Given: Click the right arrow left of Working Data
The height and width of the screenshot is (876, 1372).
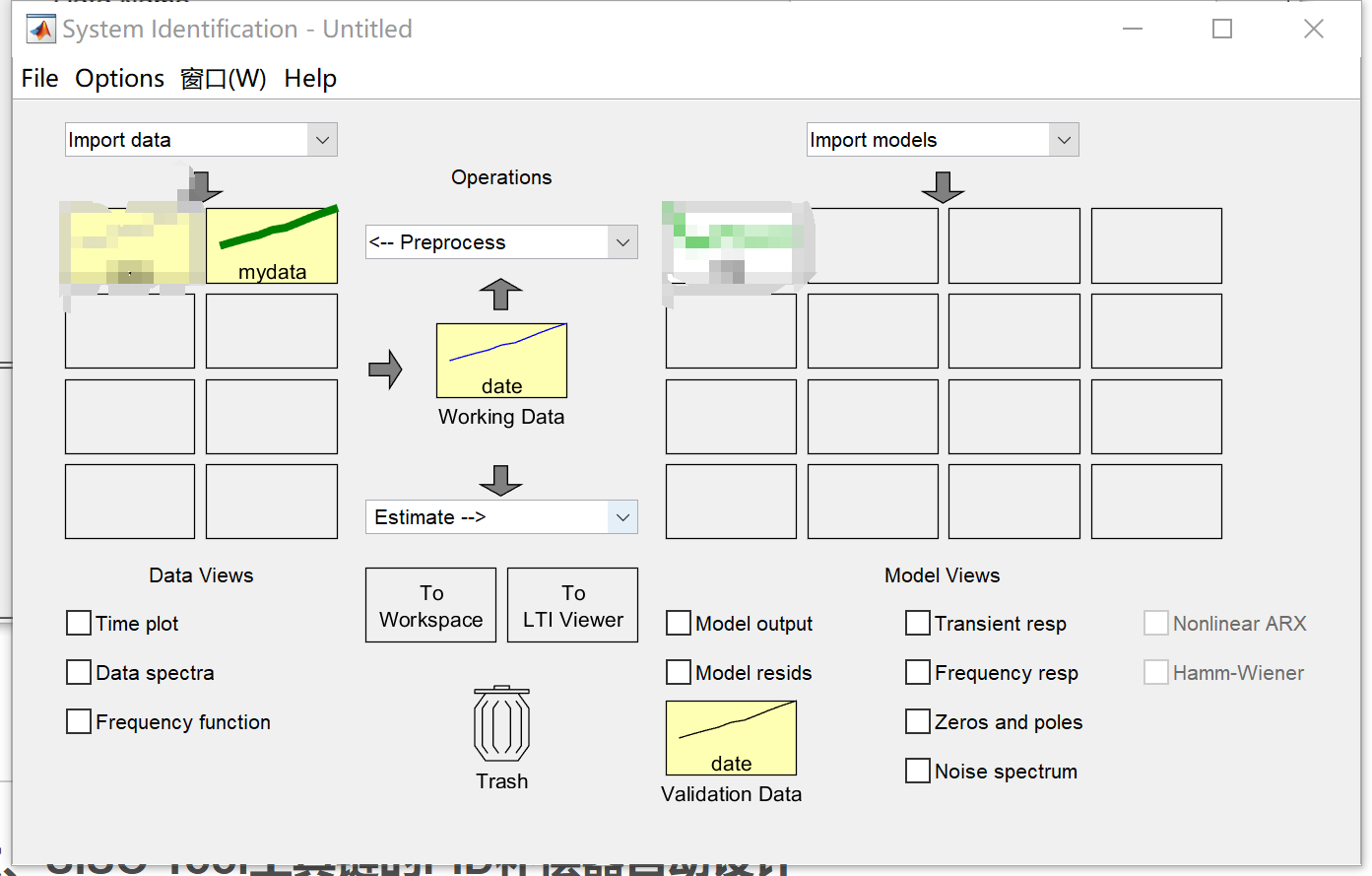Looking at the screenshot, I should [x=385, y=370].
